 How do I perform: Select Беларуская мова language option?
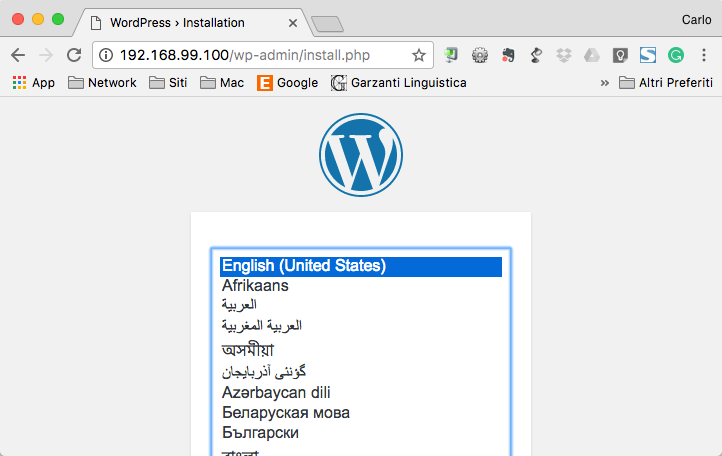(361, 413)
